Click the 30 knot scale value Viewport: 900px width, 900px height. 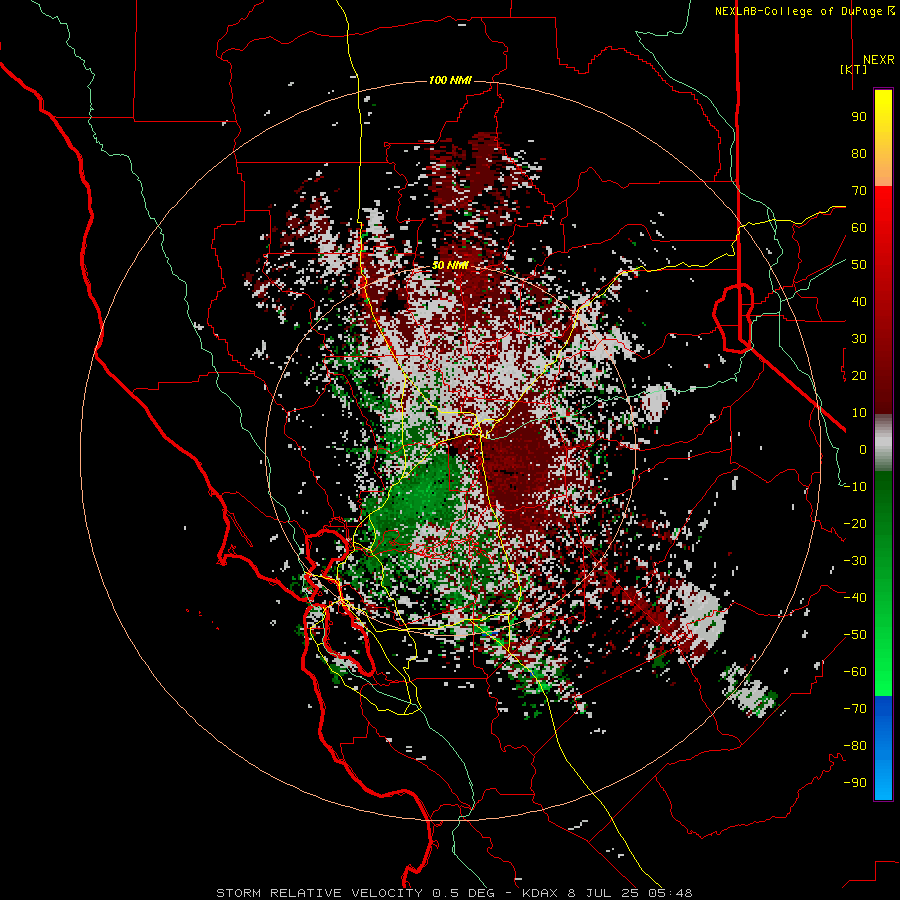click(859, 339)
